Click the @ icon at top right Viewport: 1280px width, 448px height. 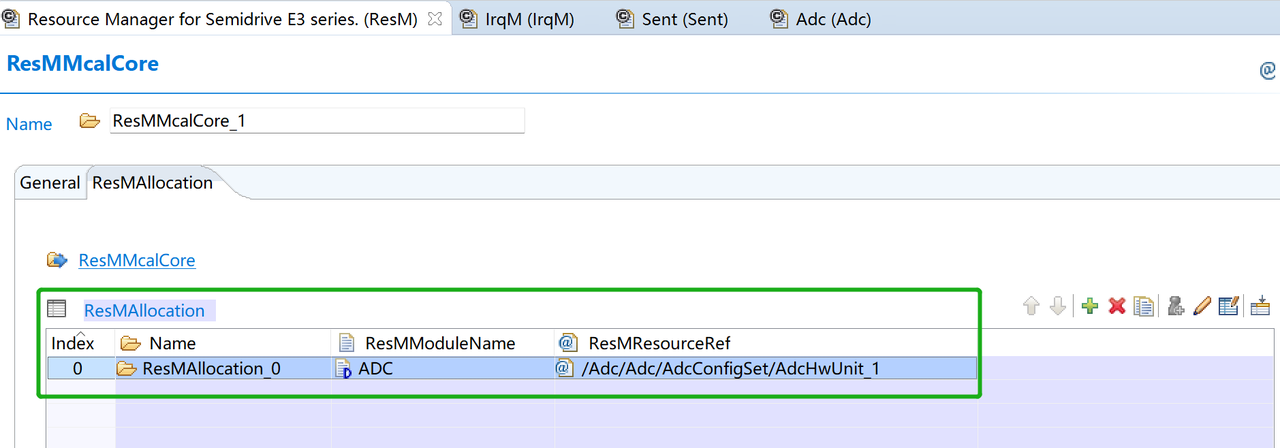pos(1267,70)
